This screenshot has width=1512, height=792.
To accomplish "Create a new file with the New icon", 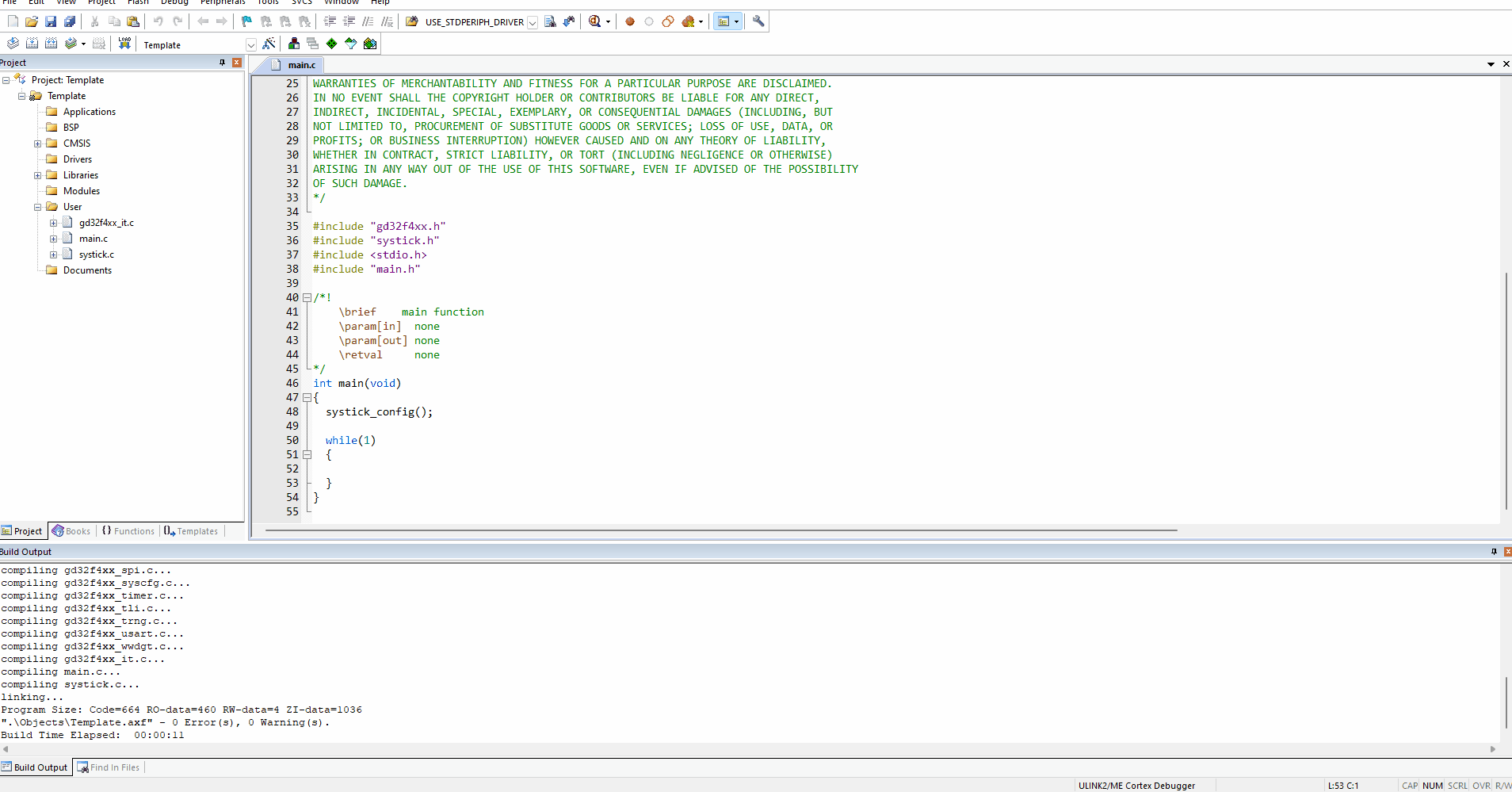I will pyautogui.click(x=13, y=21).
